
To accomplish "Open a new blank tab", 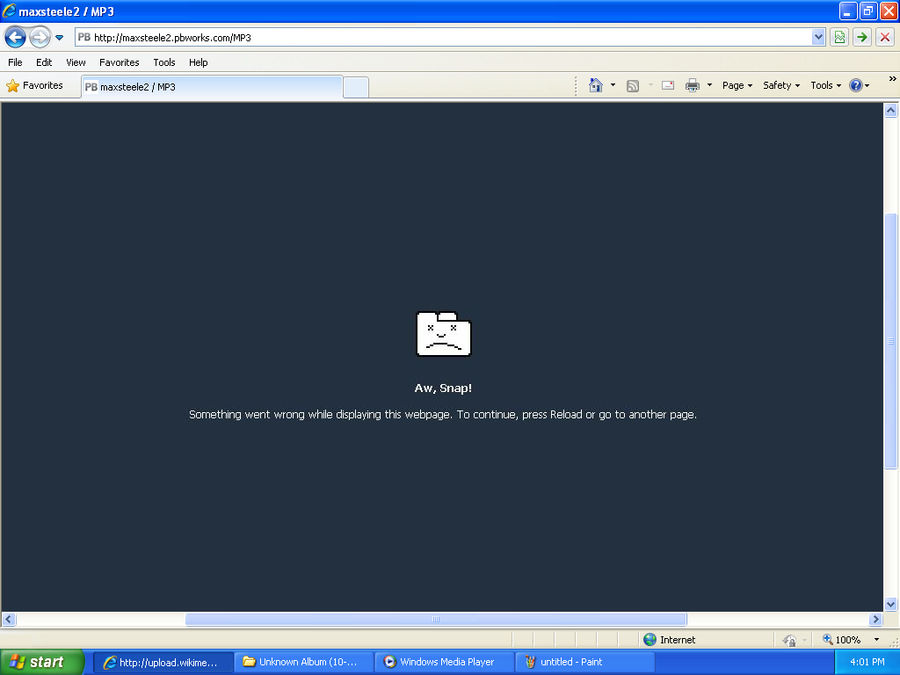I will click(356, 87).
